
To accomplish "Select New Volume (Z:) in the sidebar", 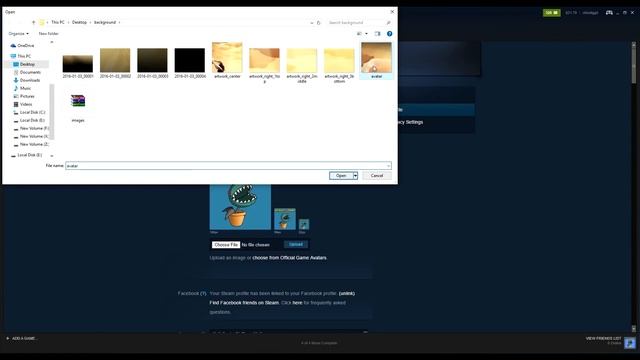I will pyautogui.click(x=34, y=144).
